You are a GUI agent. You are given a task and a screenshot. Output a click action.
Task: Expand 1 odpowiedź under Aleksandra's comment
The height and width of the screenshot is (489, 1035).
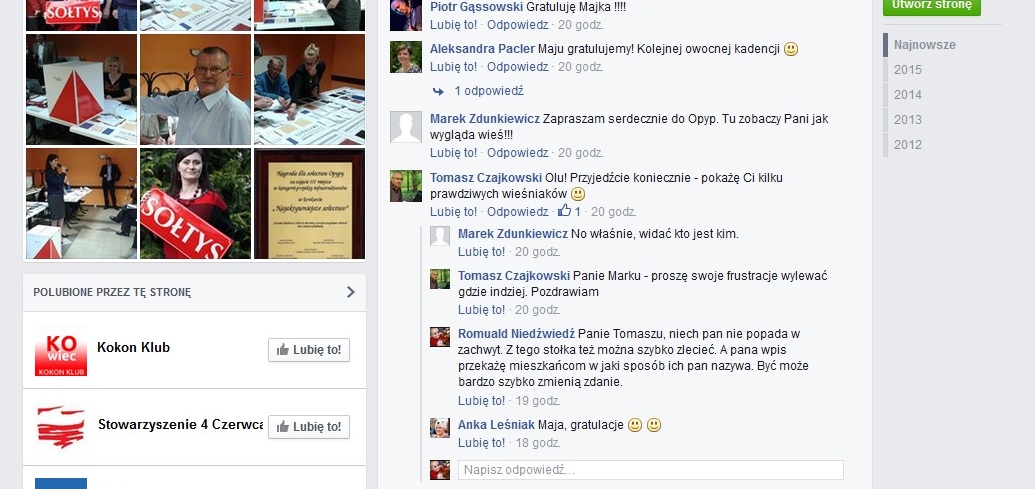(488, 91)
